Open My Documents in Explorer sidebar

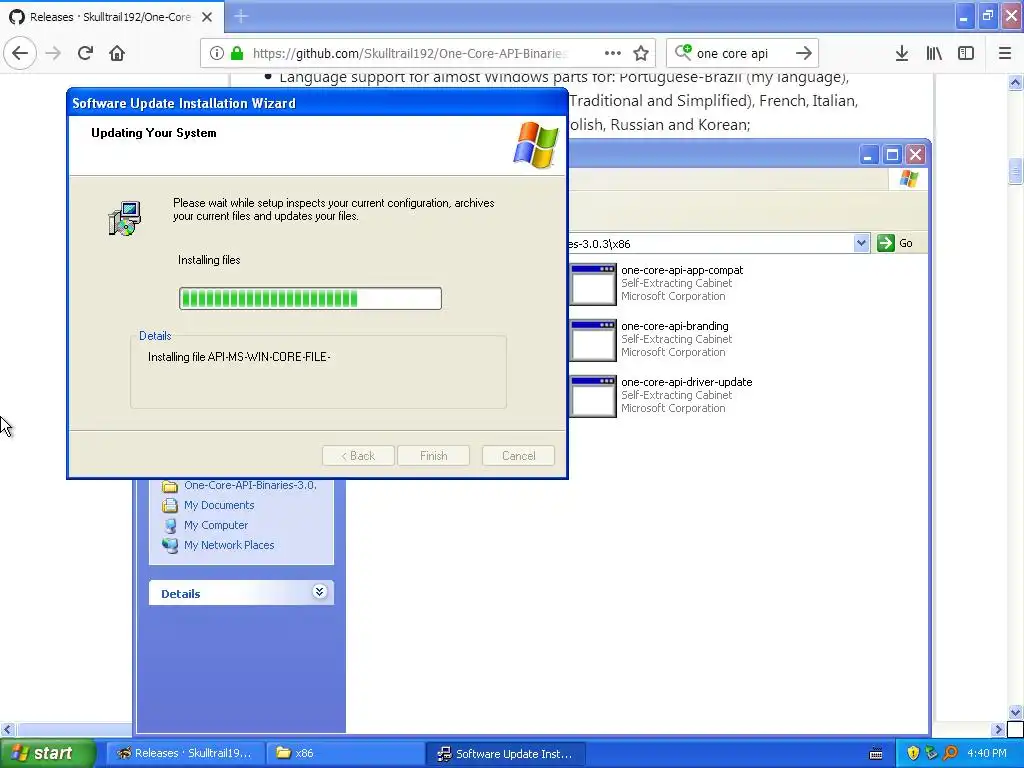click(x=219, y=505)
